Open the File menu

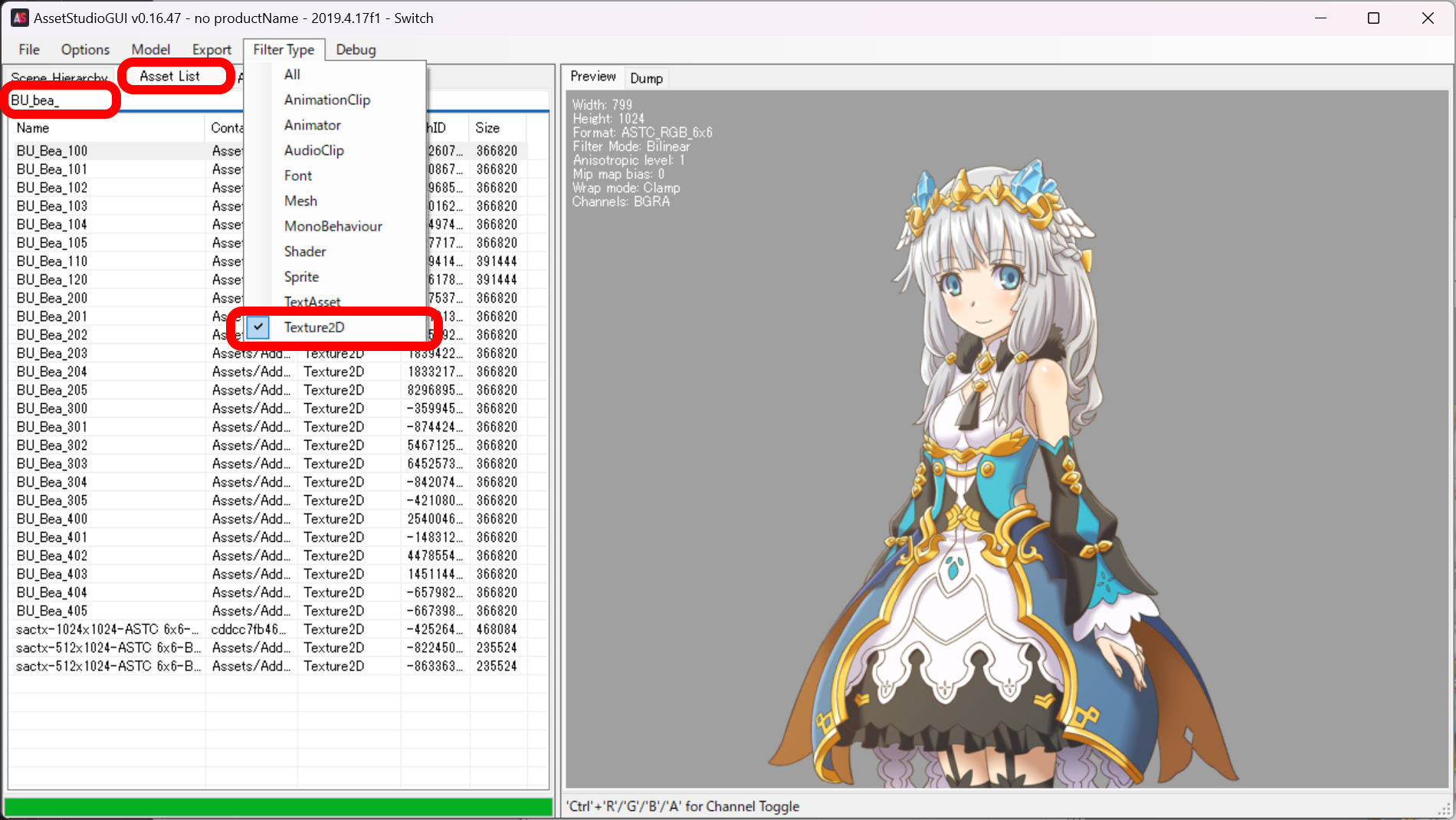point(29,50)
